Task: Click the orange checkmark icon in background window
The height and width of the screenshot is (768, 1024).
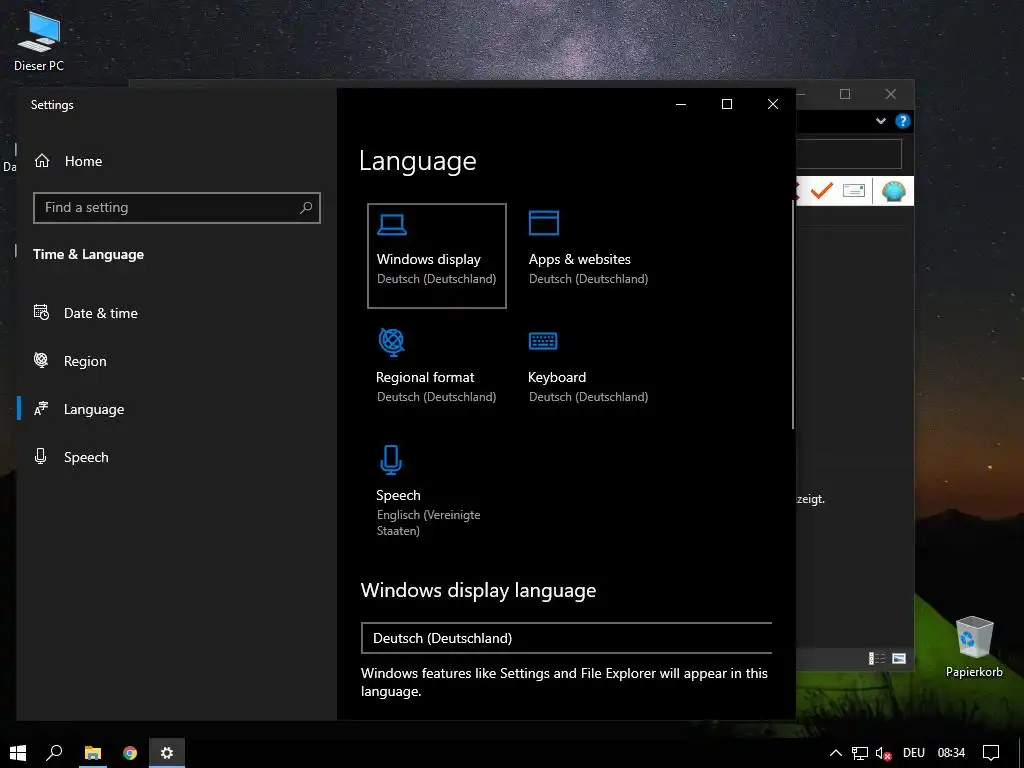Action: [822, 191]
